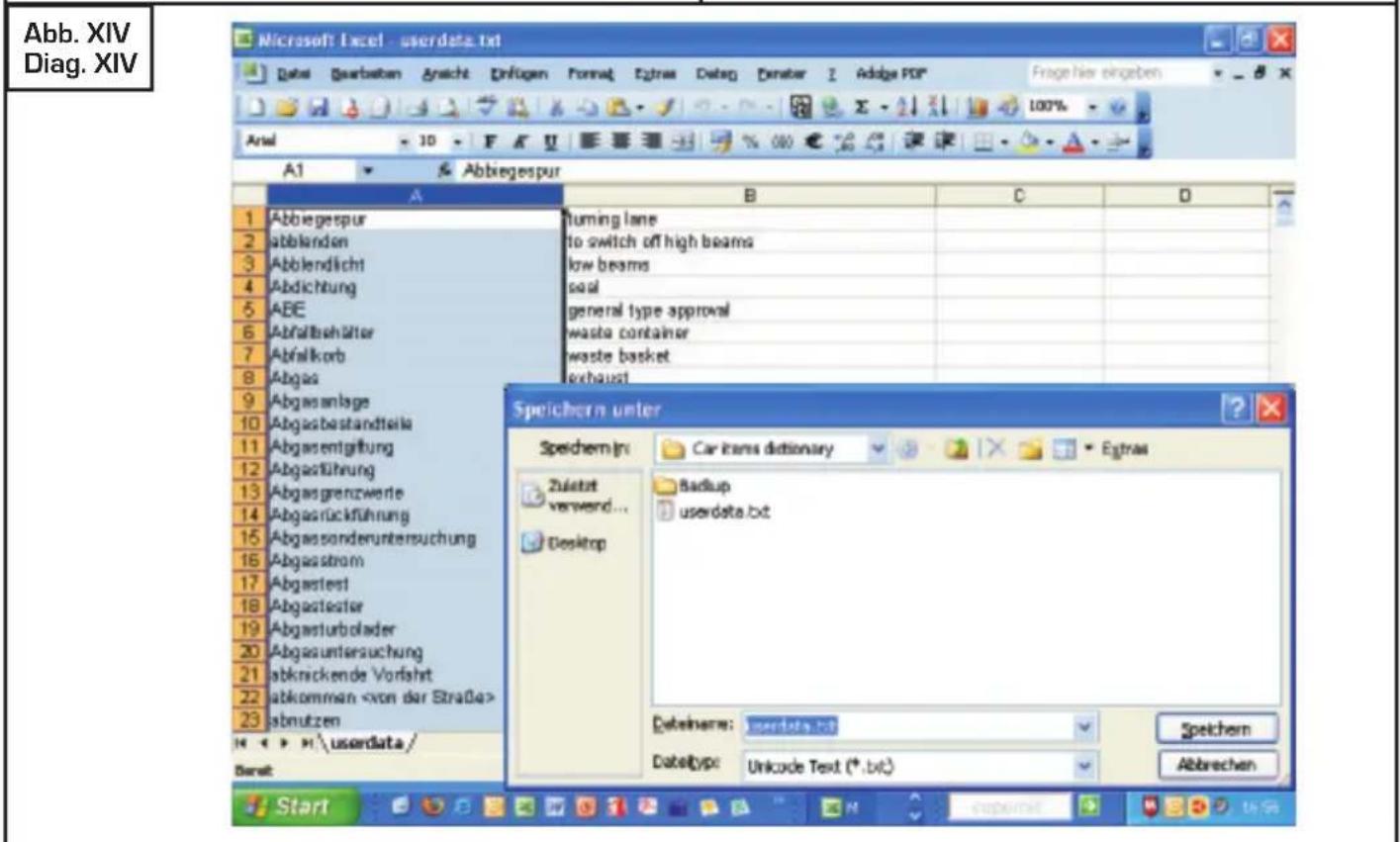Click the help question mark in dialog
The height and width of the screenshot is (842, 1400).
pos(1239,409)
